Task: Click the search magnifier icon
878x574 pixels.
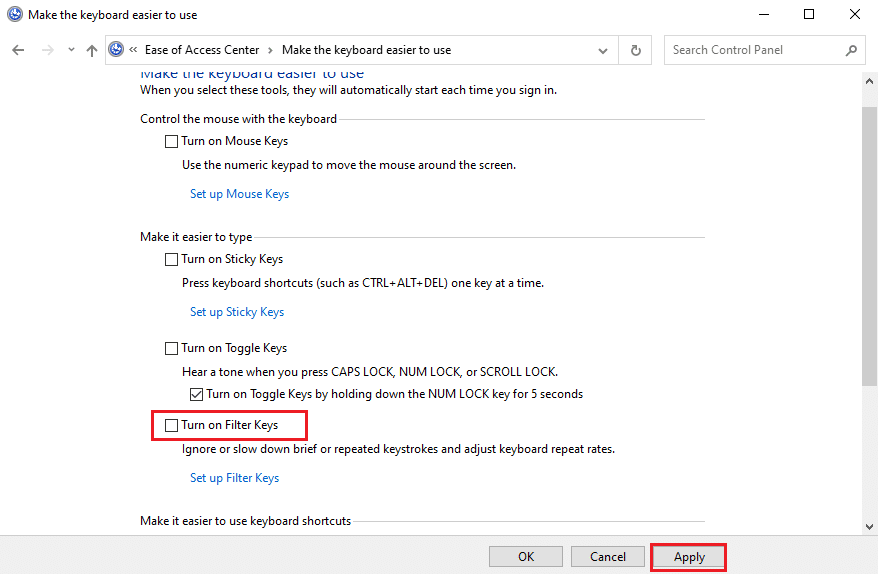Action: tap(851, 50)
